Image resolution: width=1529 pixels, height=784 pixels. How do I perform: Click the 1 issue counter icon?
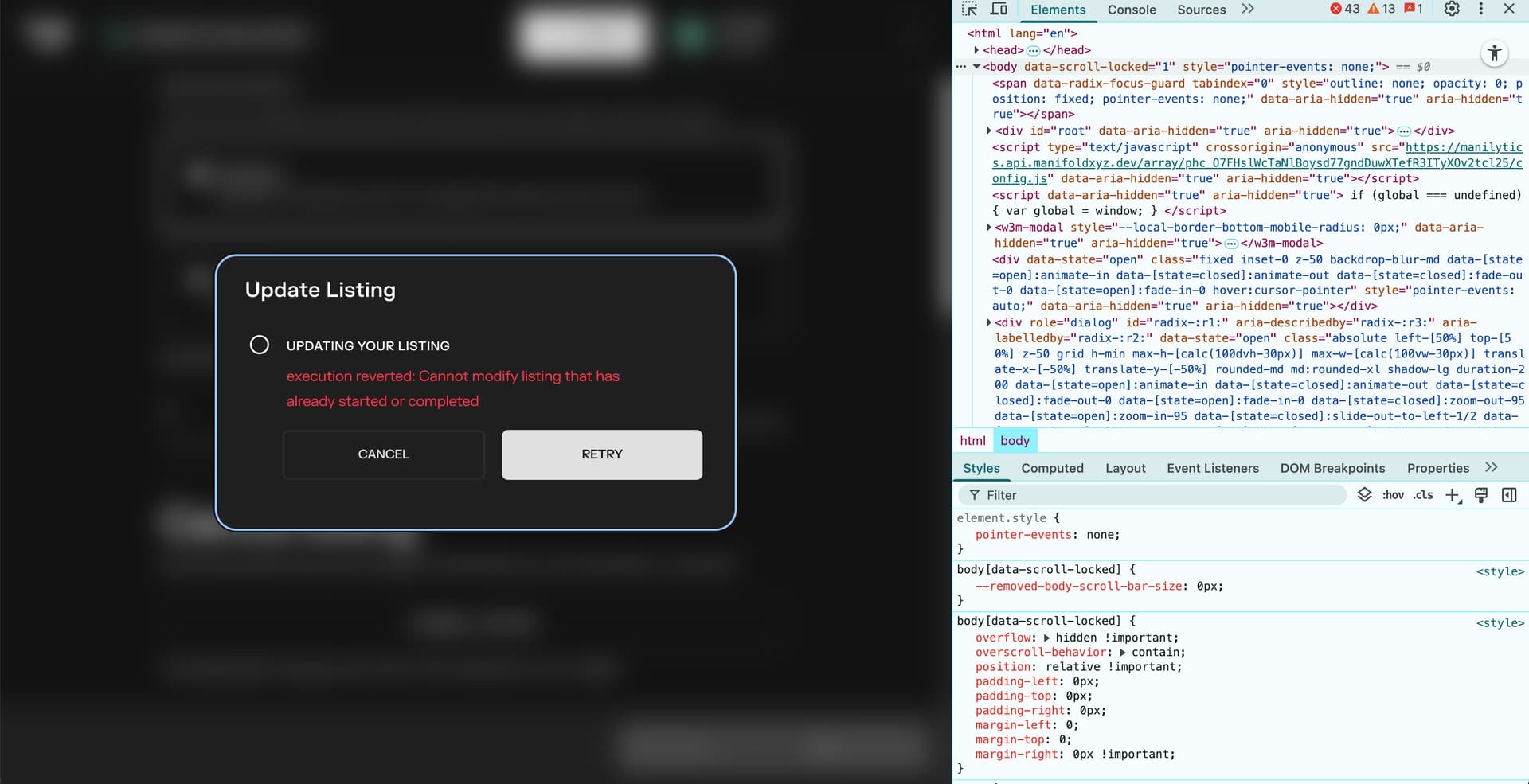[x=1414, y=9]
